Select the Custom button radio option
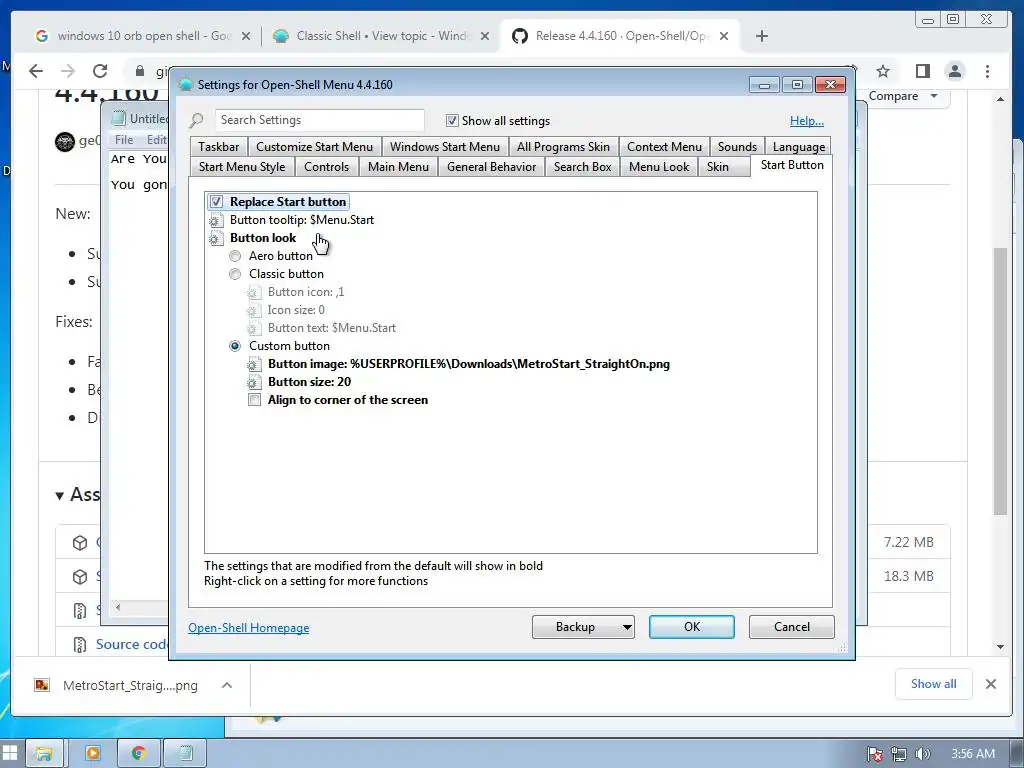Viewport: 1024px width, 768px height. (235, 346)
